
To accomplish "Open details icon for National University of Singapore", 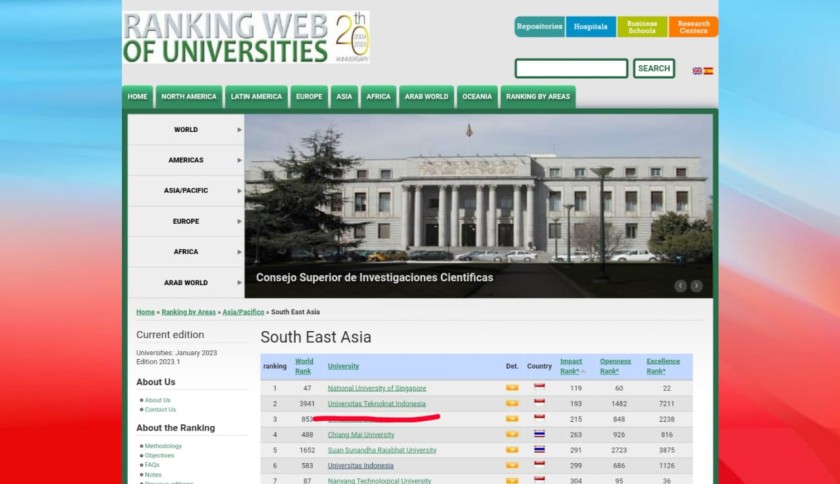I will click(x=512, y=388).
